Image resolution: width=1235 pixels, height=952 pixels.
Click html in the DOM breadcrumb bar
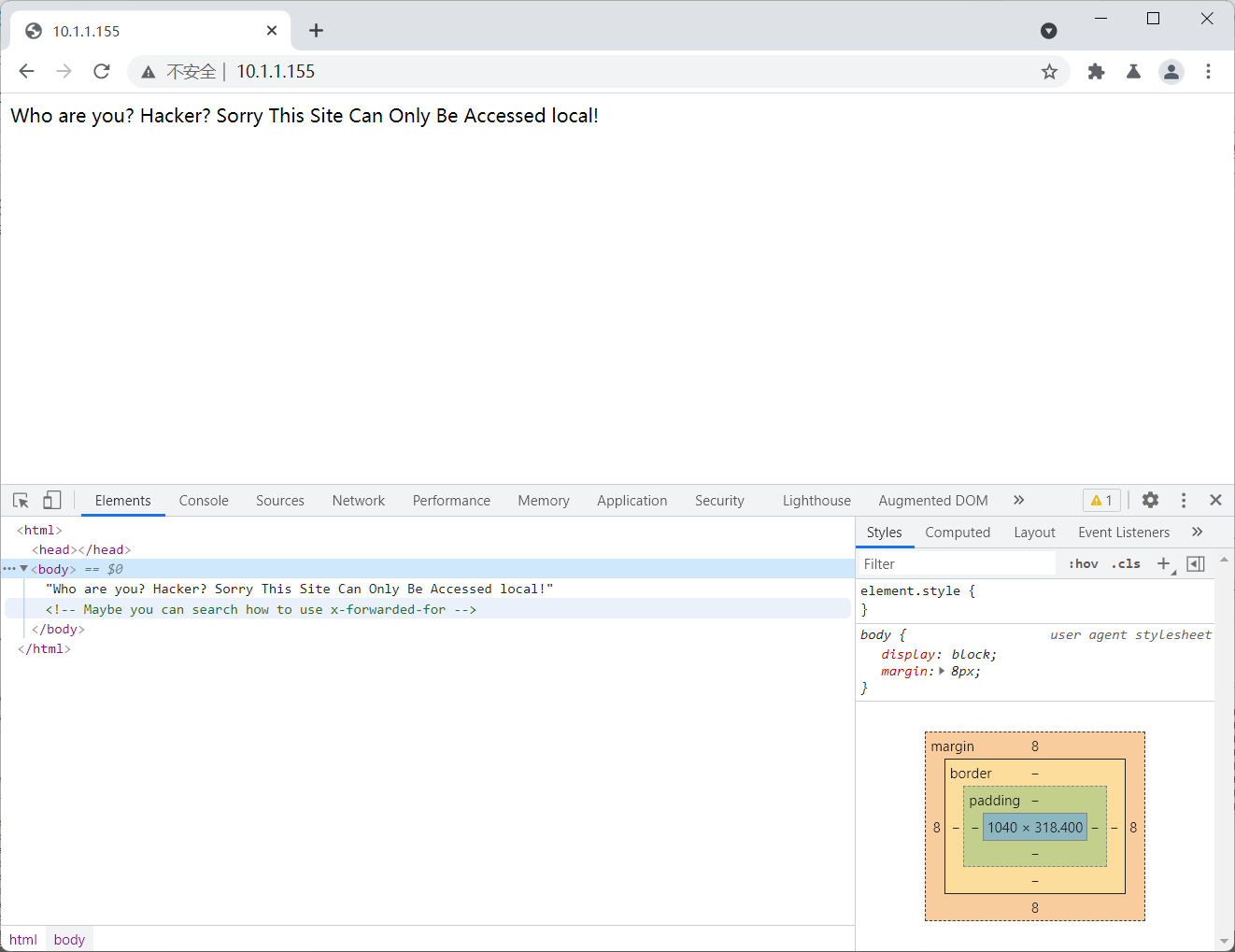pyautogui.click(x=23, y=939)
